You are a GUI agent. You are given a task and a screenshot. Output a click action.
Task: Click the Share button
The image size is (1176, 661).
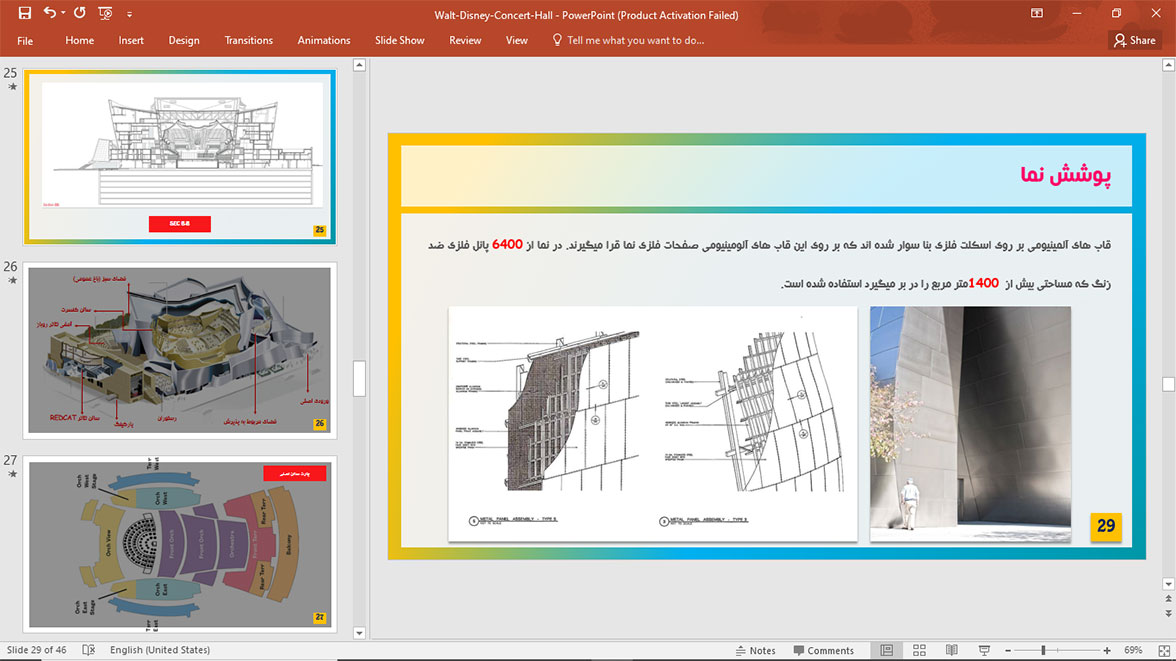point(1135,41)
